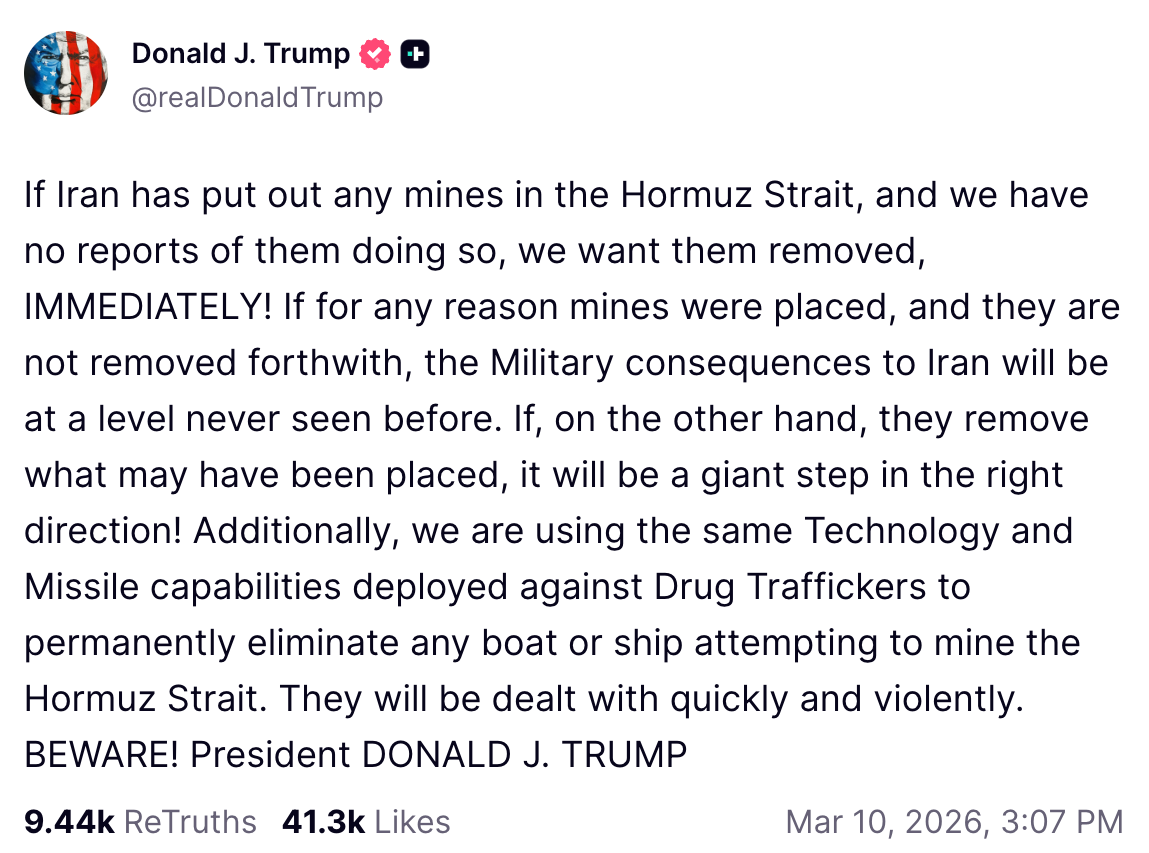Click the @realDonaldTrump handle
Screen dimensions: 1149x853
point(256,97)
